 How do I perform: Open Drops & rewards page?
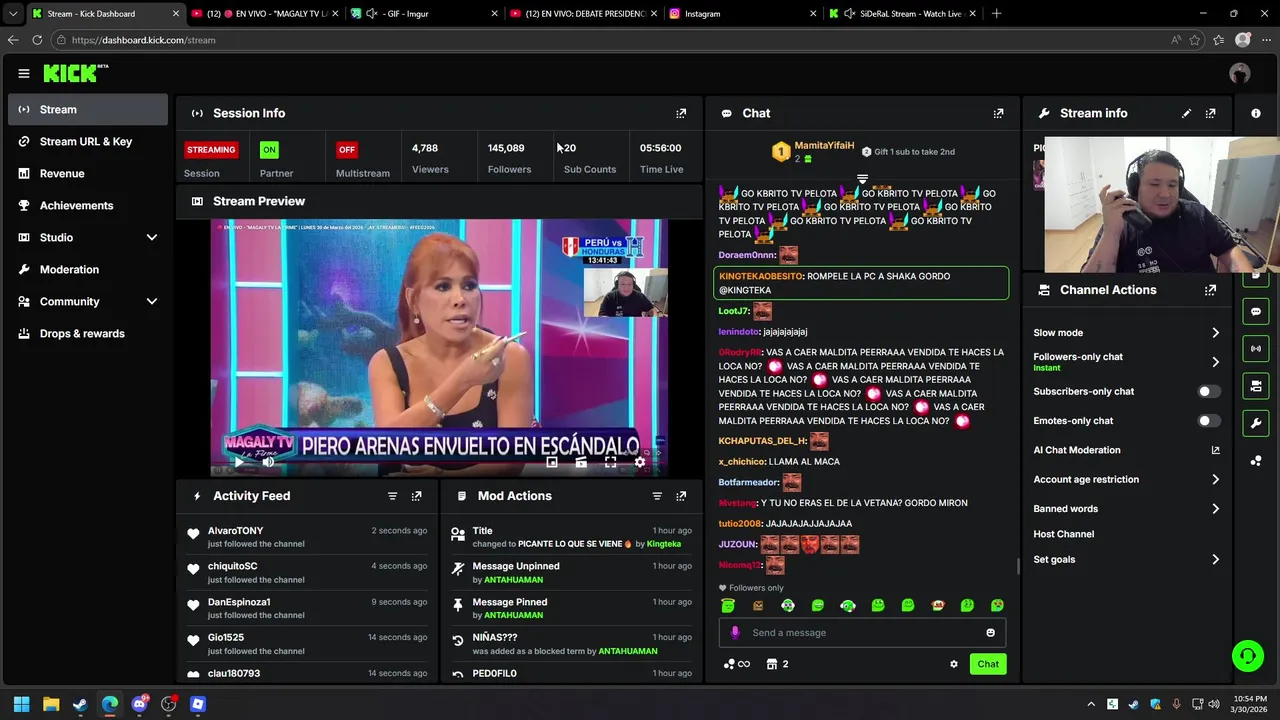pyautogui.click(x=88, y=333)
